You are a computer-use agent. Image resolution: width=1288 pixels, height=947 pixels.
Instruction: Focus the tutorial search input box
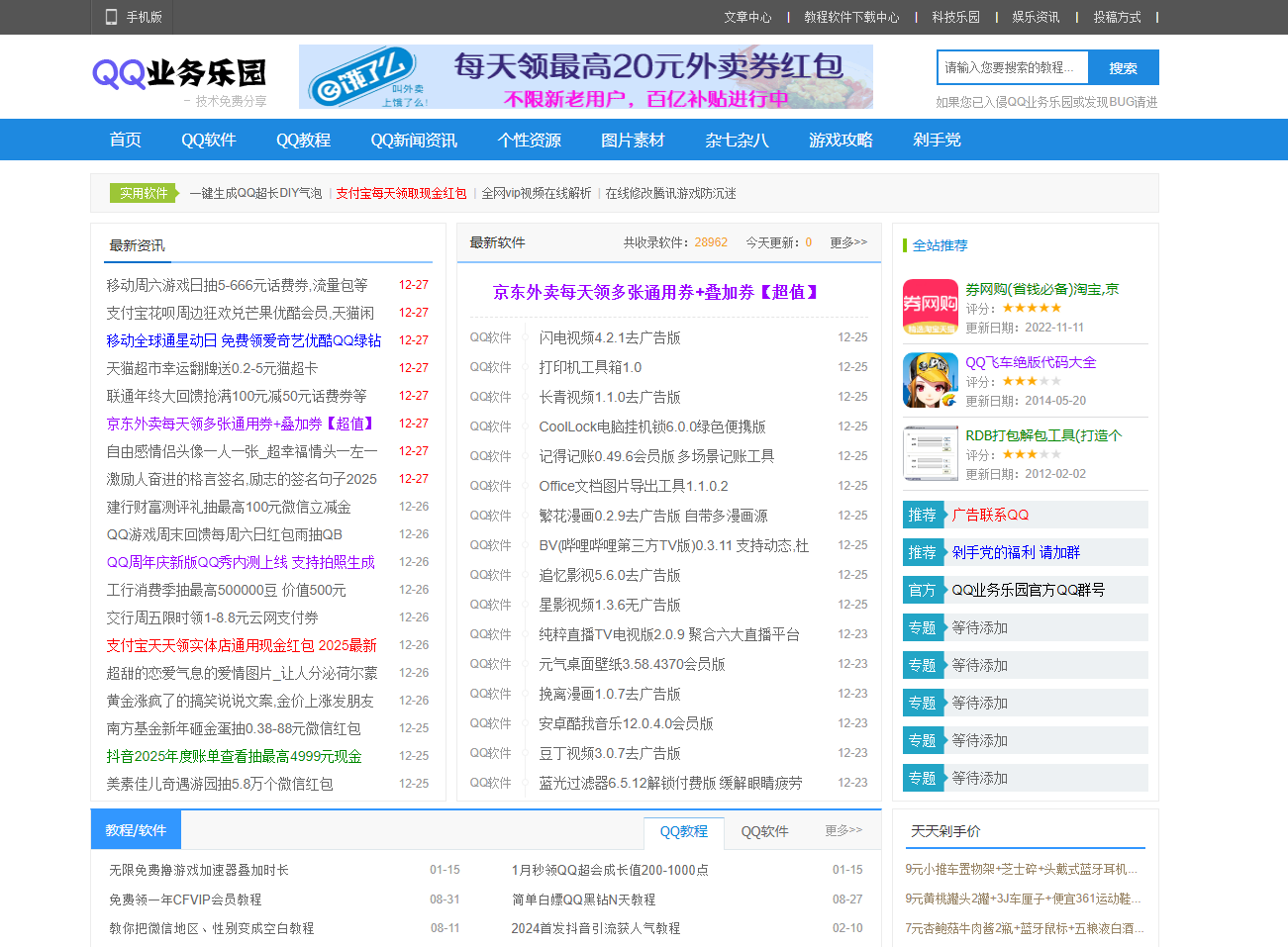coord(1012,68)
